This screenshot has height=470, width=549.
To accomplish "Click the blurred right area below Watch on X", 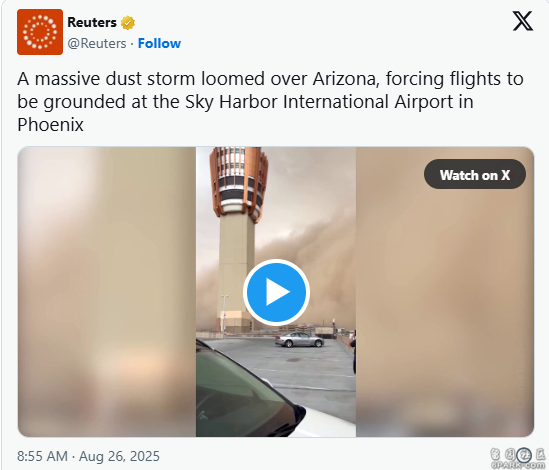I will (x=445, y=312).
